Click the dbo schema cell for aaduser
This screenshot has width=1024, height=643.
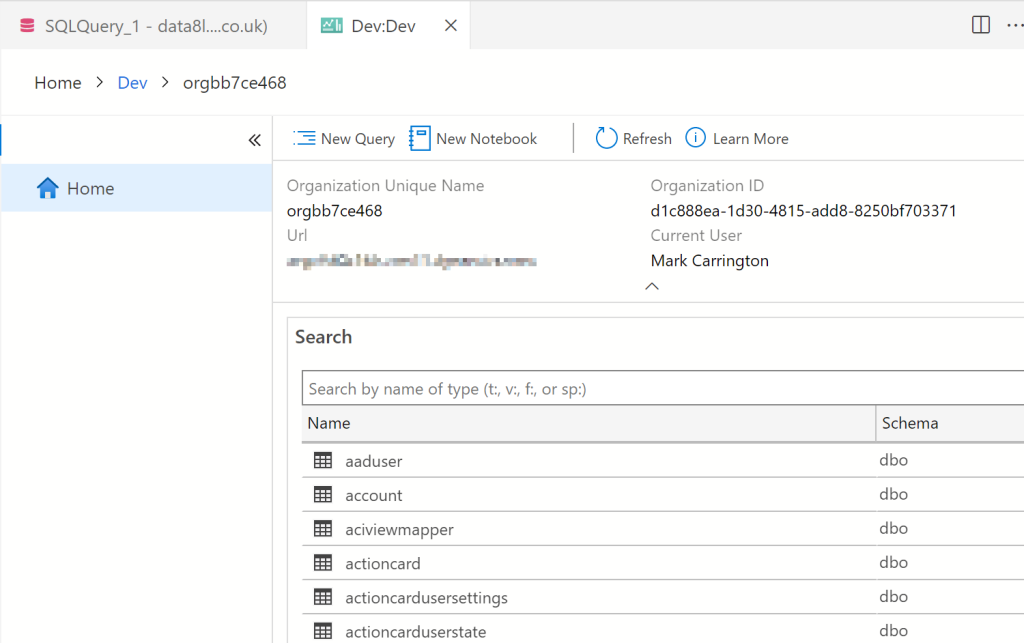click(893, 460)
